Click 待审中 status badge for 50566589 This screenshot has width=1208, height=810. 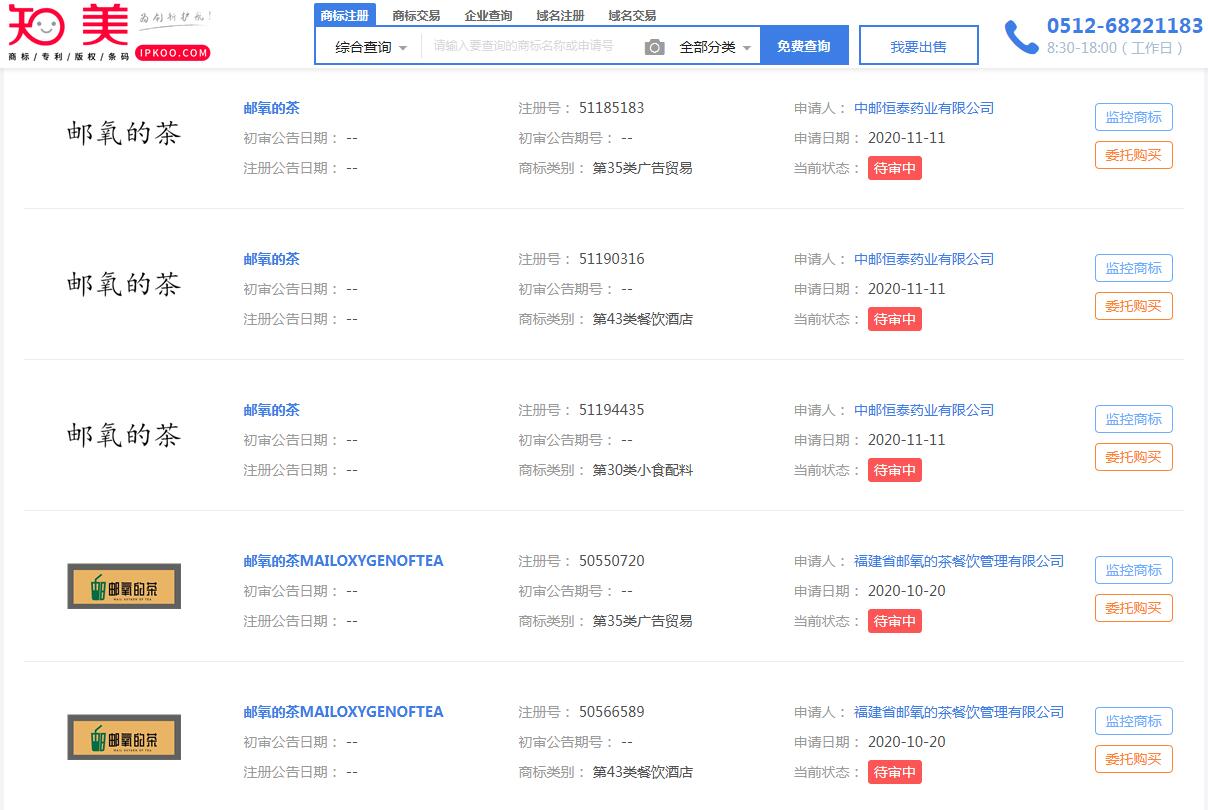895,772
